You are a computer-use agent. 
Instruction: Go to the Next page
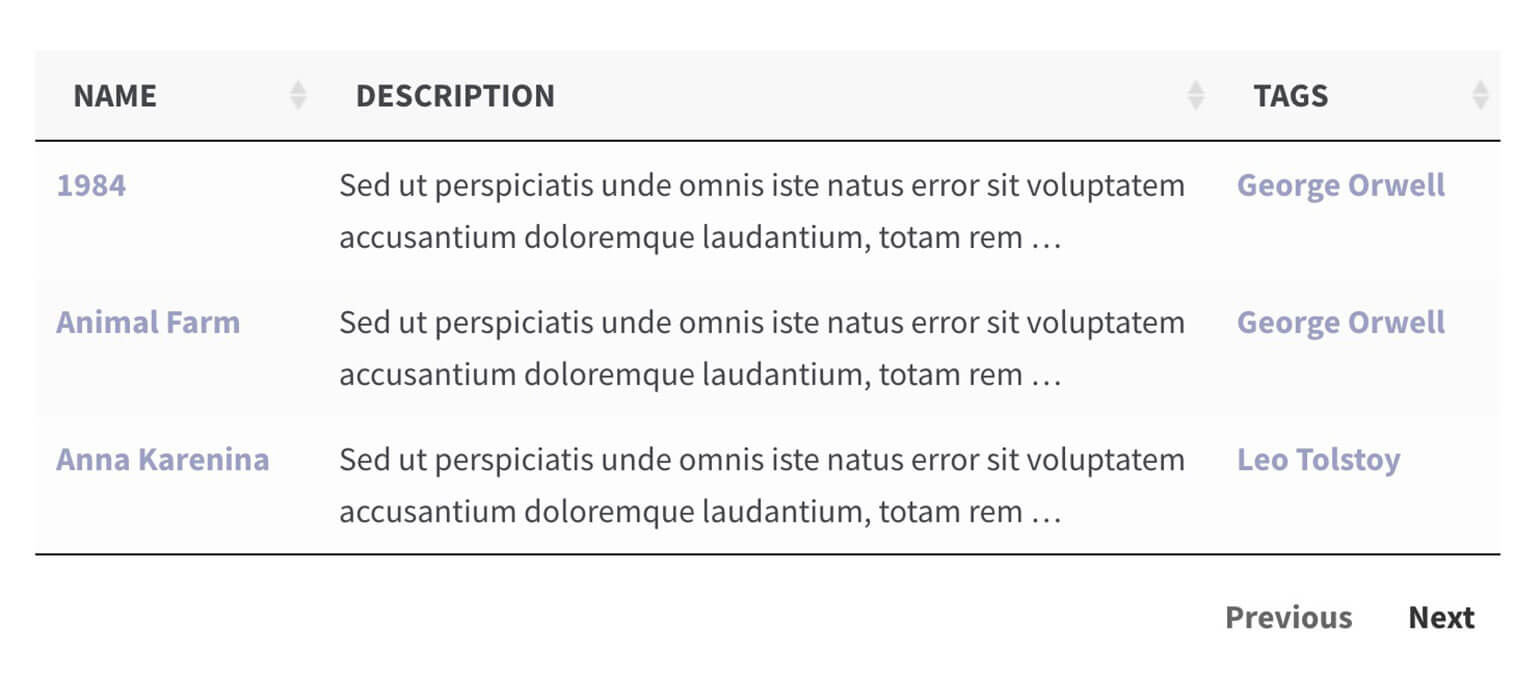pos(1441,618)
